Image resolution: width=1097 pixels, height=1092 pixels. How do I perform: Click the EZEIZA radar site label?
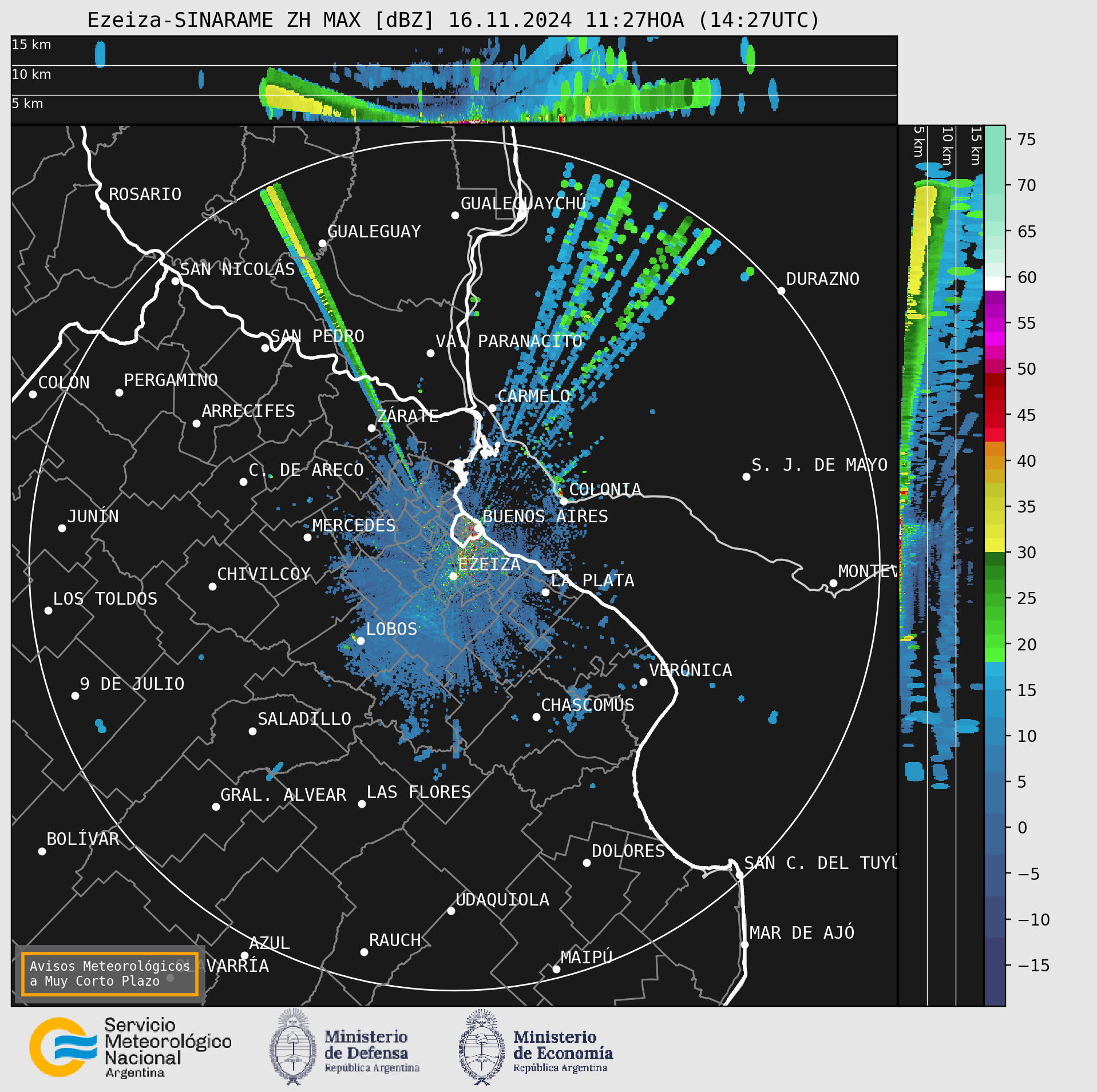489,565
